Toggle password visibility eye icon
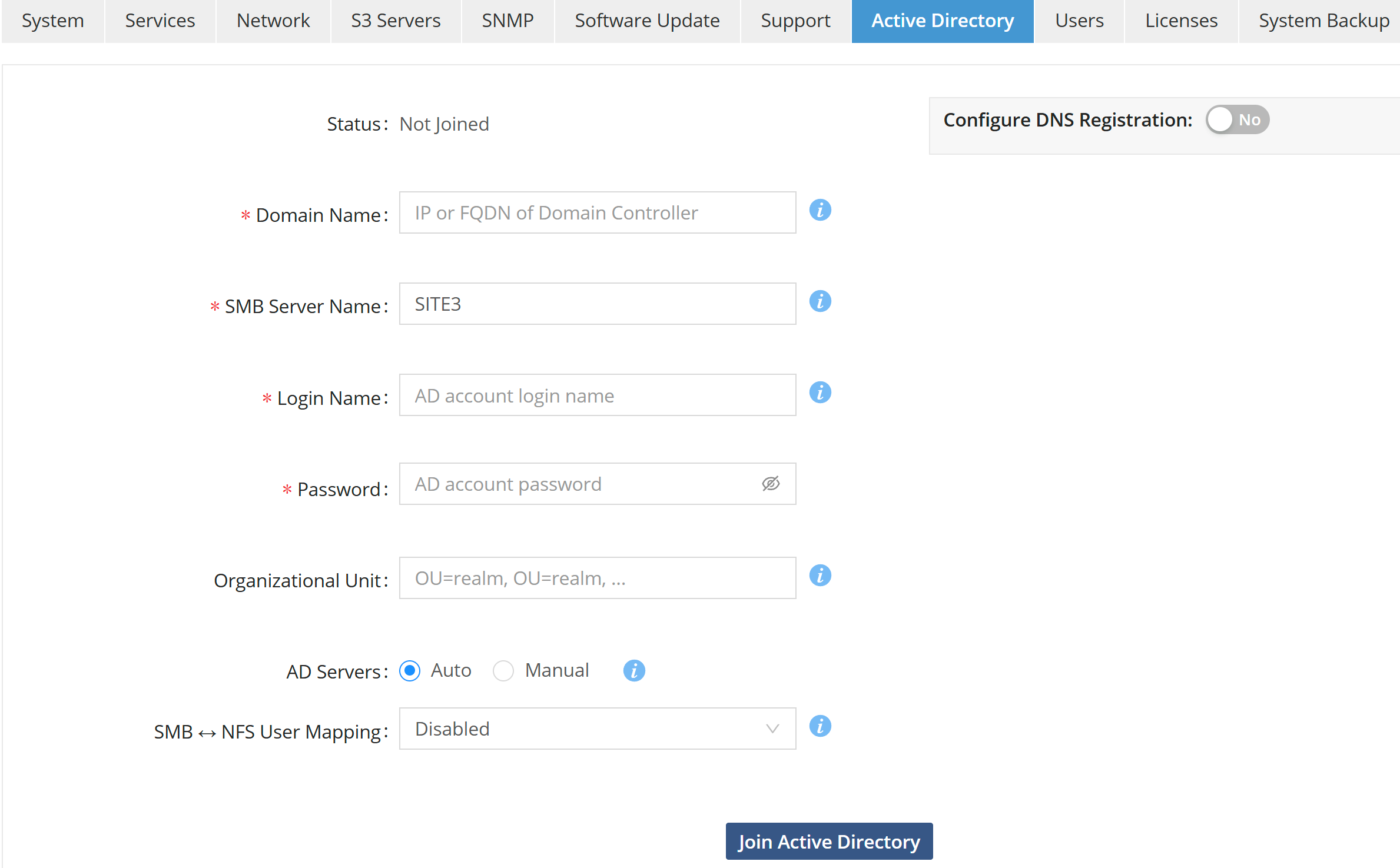This screenshot has width=1400, height=868. pyautogui.click(x=771, y=484)
